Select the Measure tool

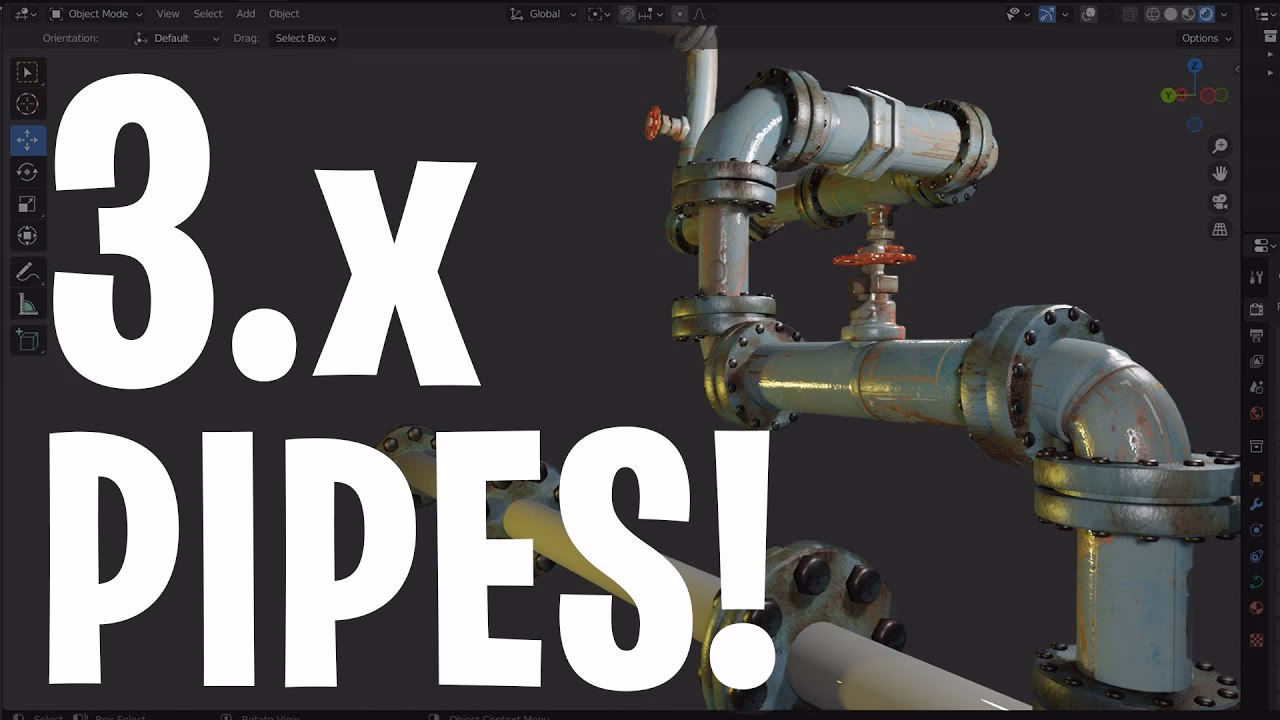tap(28, 305)
